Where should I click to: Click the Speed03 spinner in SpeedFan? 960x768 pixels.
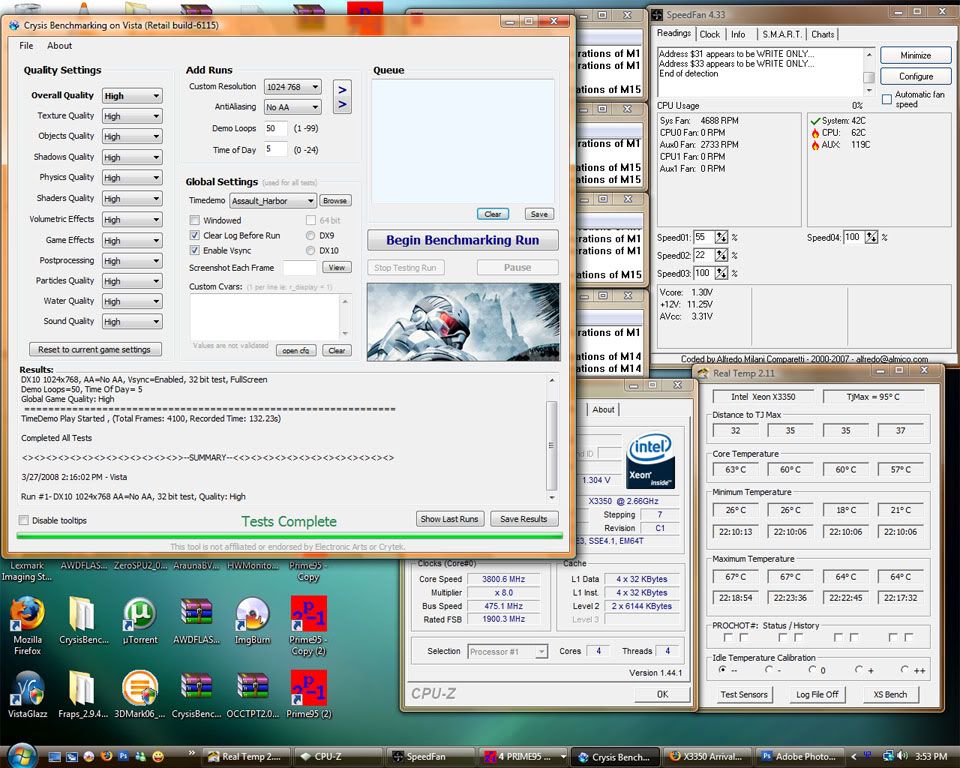click(721, 273)
